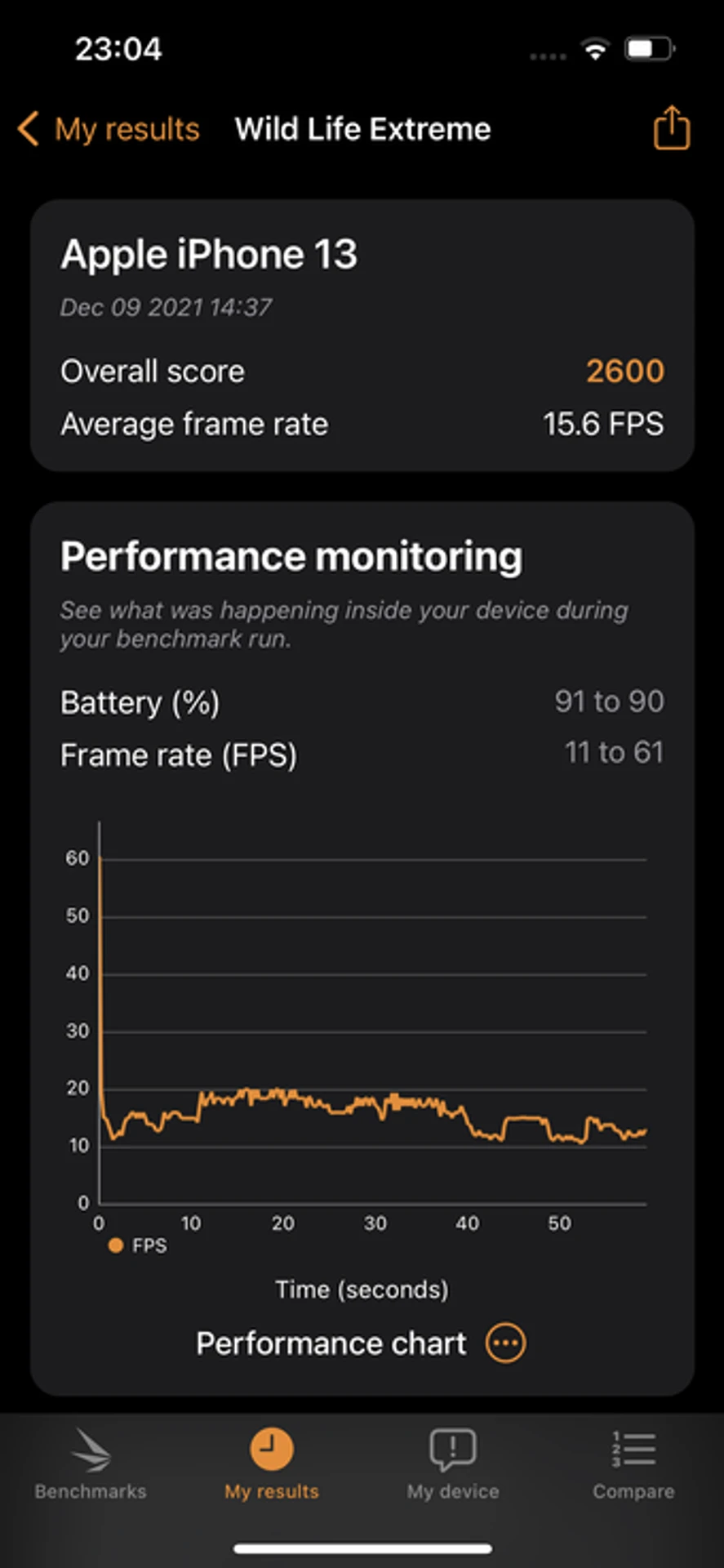Screen dimensions: 724x1568
Task: Tap the Wild Life Extreme title
Action: click(363, 129)
